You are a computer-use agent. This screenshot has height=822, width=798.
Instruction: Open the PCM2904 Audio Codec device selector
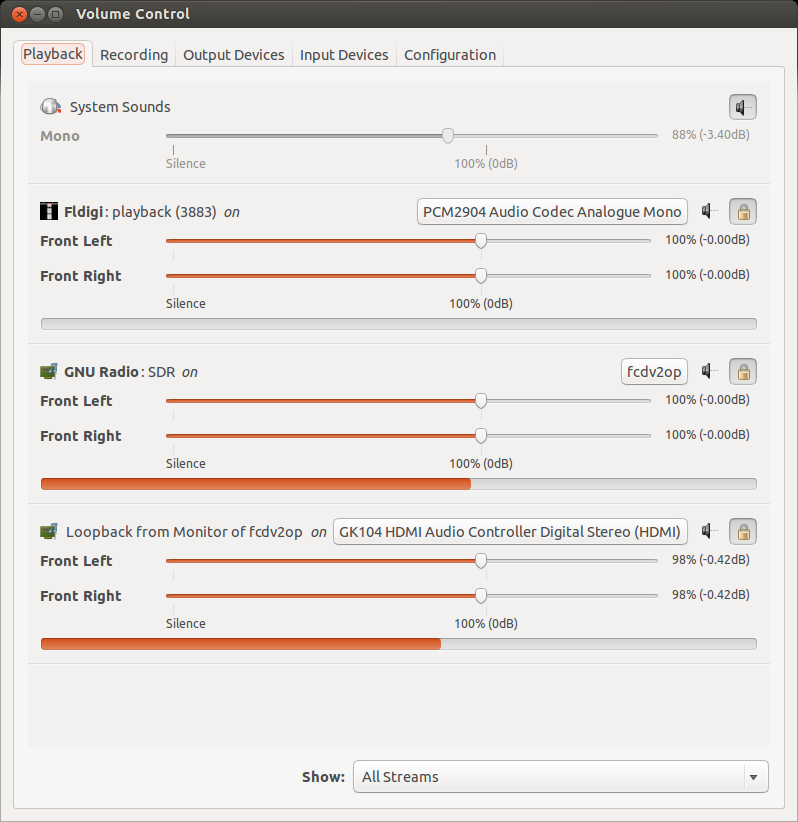[x=552, y=211]
